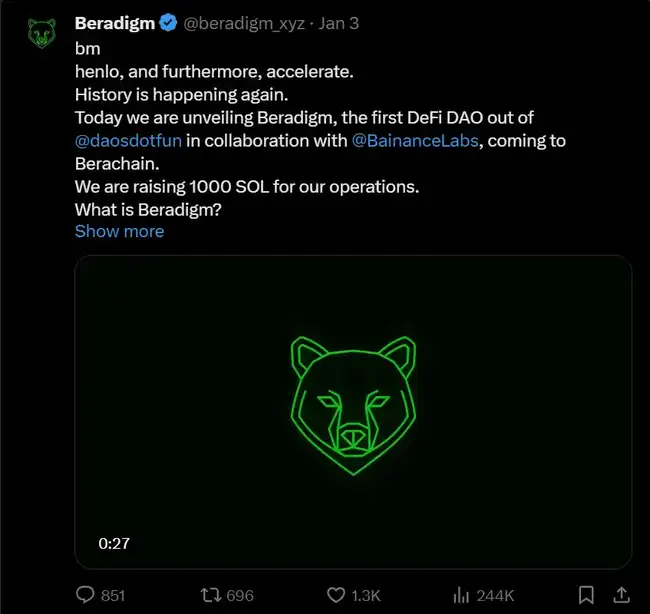This screenshot has height=614, width=650.
Task: Click the 244K views count
Action: coord(495,595)
